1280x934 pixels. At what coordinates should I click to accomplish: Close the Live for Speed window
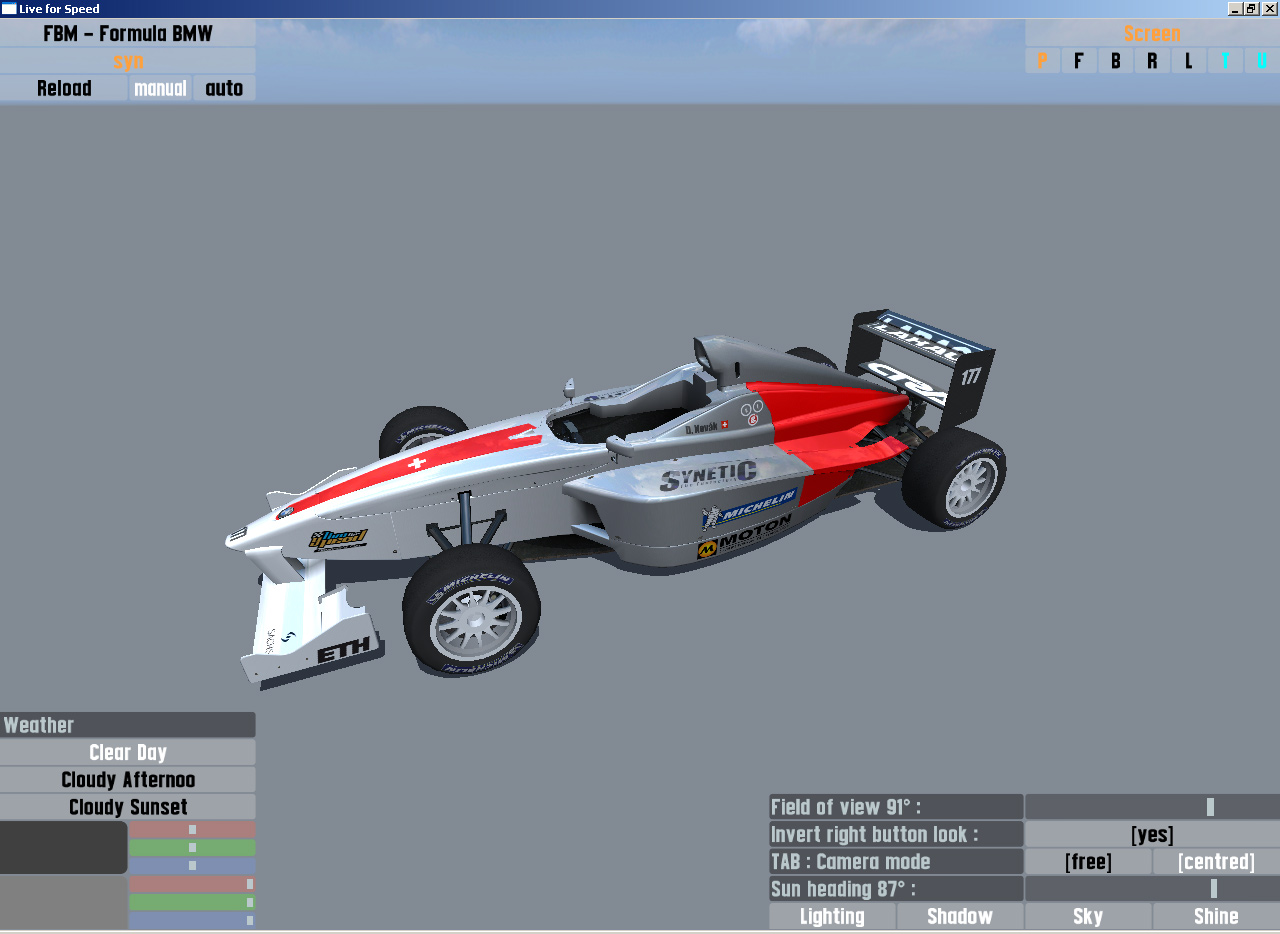pyautogui.click(x=1270, y=9)
